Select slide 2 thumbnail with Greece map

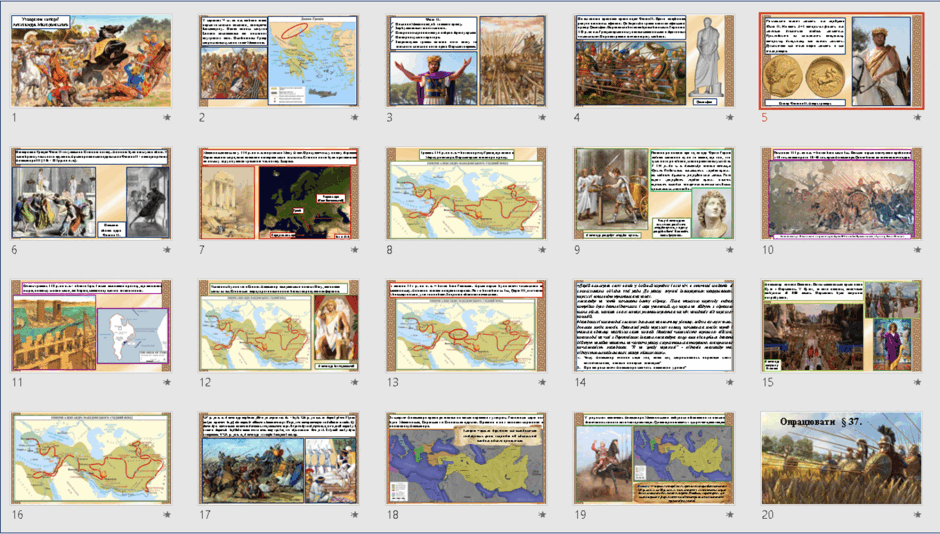pos(279,61)
